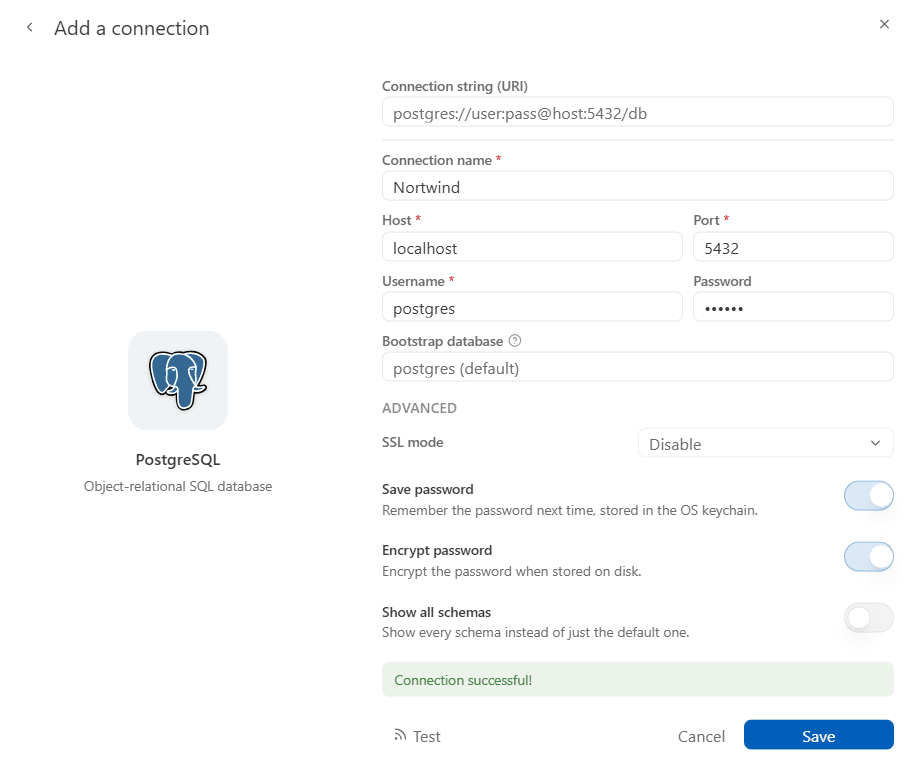Click into the Password field
910x765 pixels.
click(x=793, y=307)
